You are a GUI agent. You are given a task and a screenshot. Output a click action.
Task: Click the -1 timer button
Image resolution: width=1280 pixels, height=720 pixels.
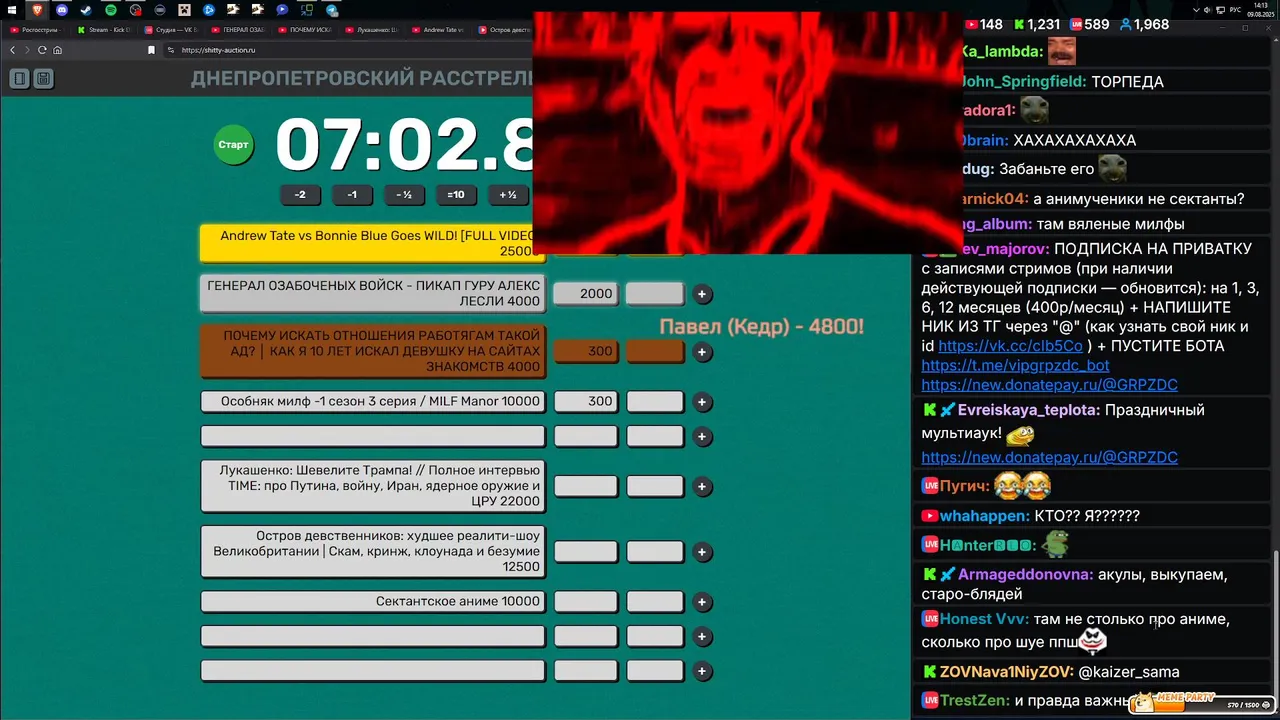[352, 195]
